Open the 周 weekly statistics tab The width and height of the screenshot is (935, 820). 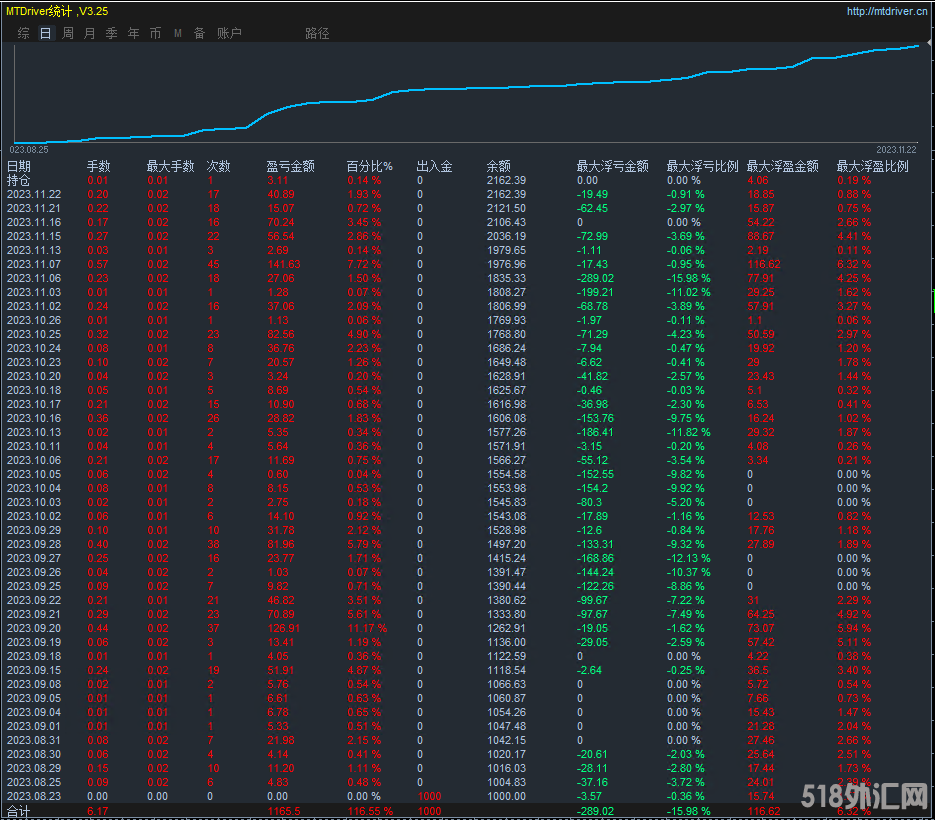tap(68, 33)
